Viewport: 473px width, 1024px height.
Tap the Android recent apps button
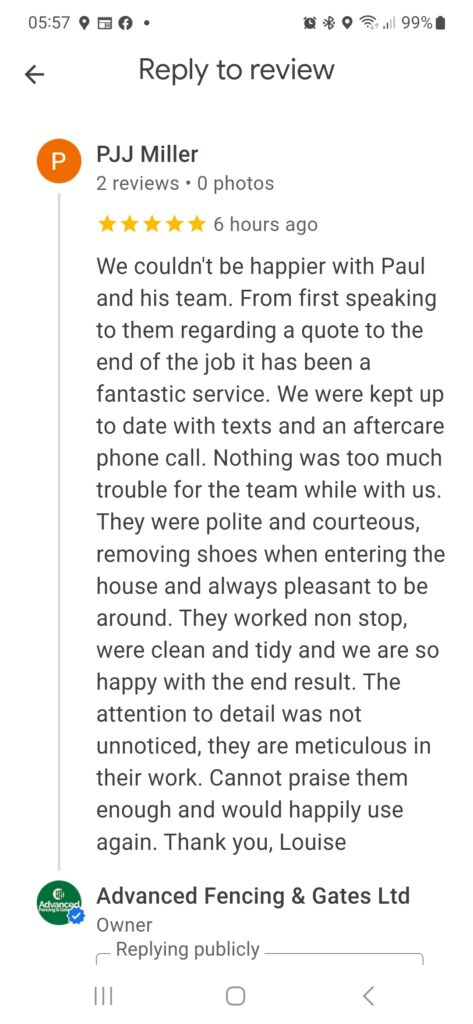tap(103, 995)
